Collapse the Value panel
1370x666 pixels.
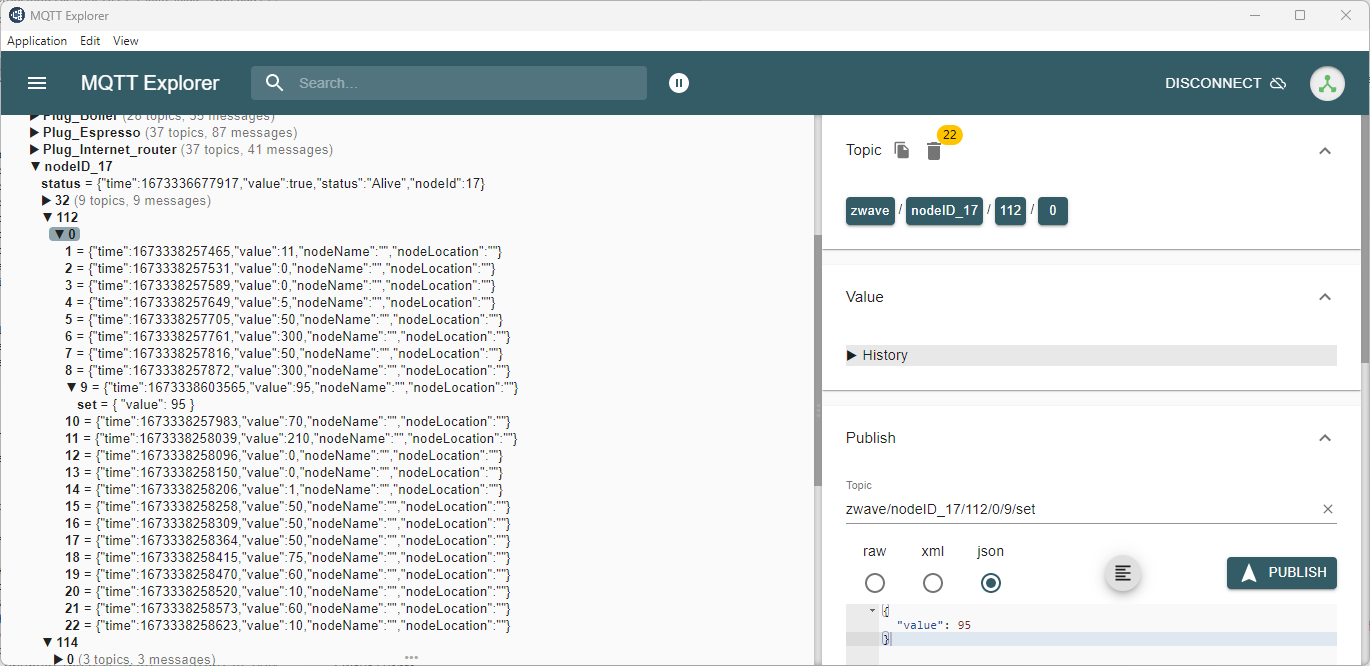[x=1325, y=297]
